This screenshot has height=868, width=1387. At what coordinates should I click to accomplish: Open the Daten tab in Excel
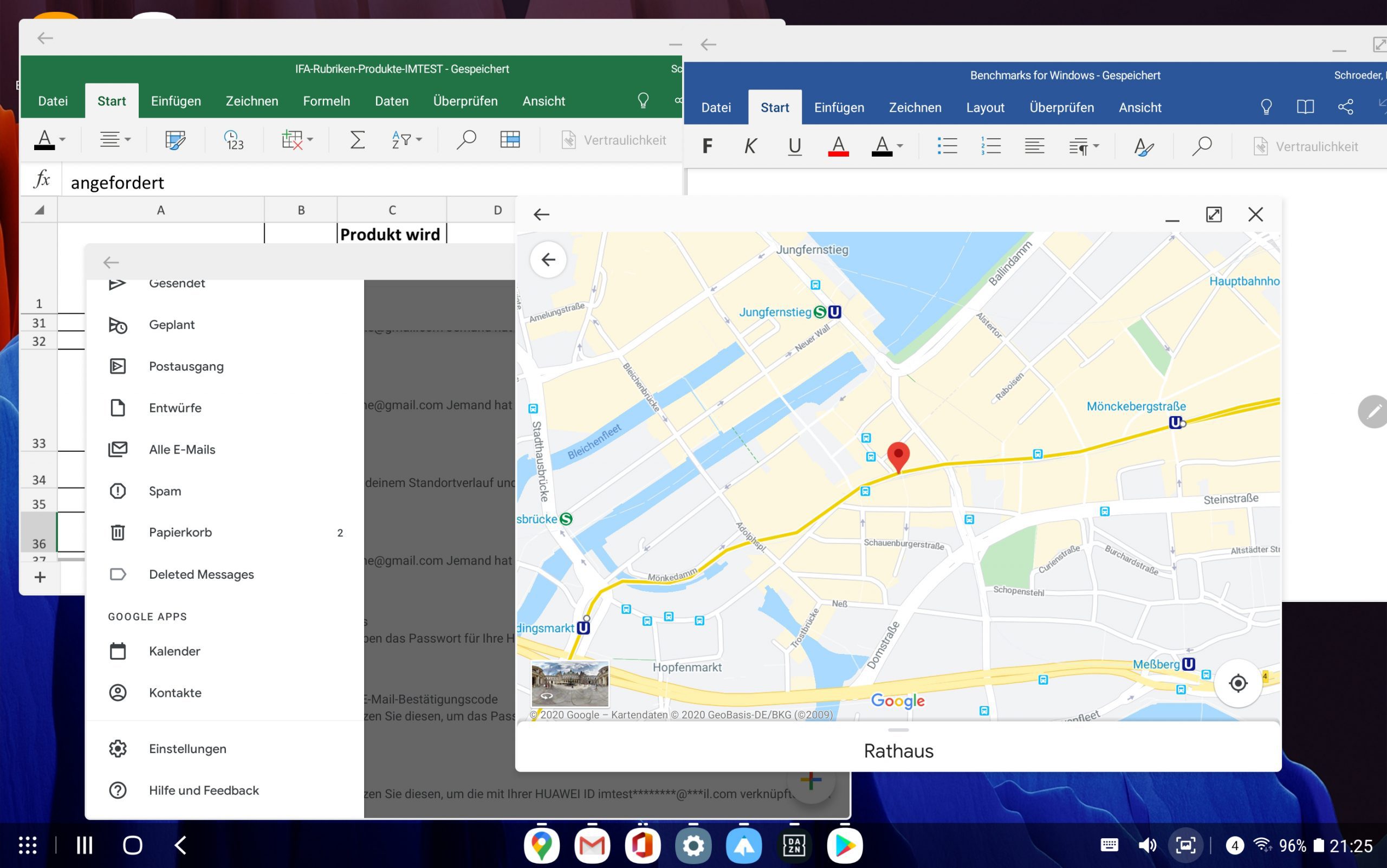tap(392, 101)
